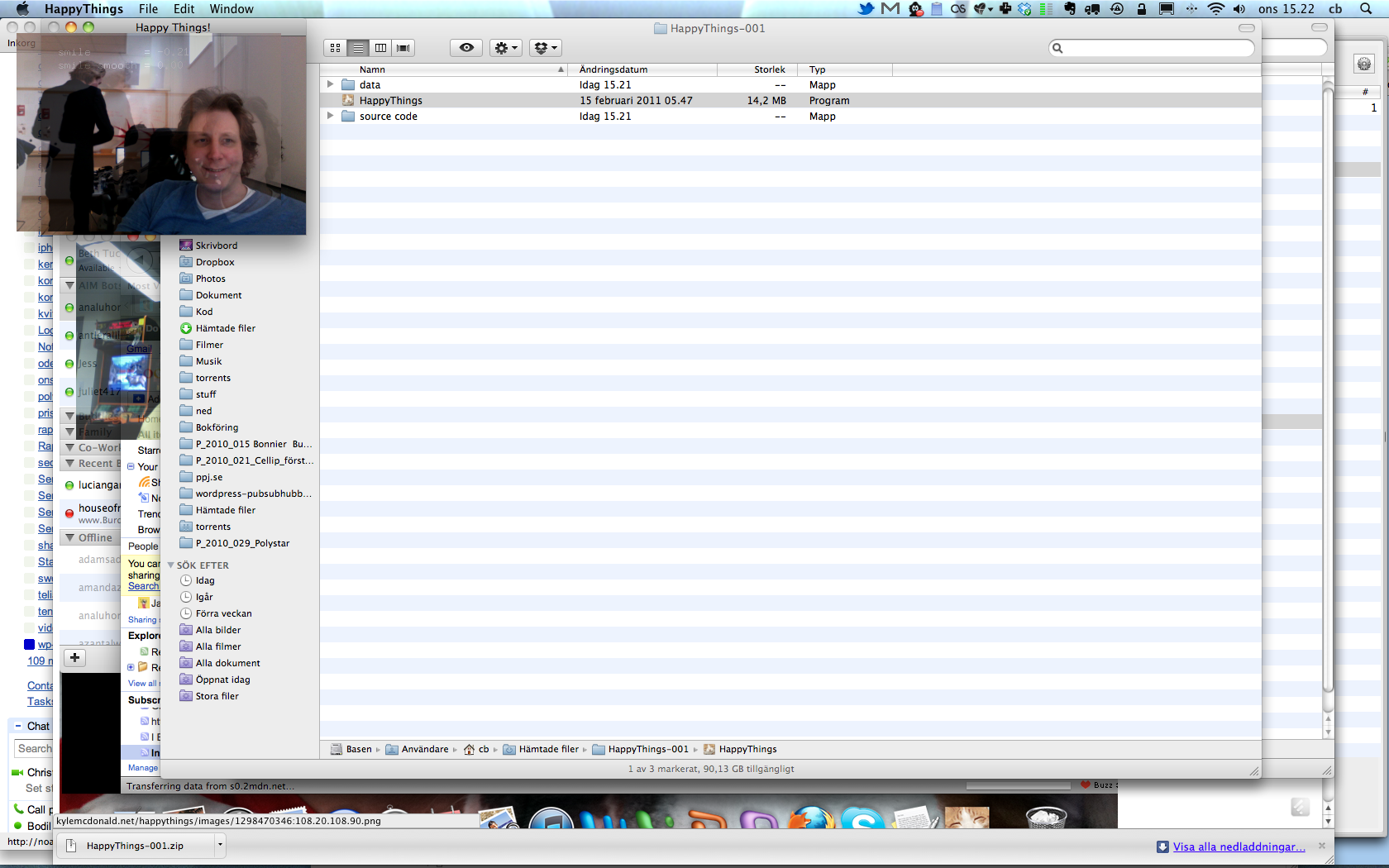
Task: Toggle the Finder toolbar pill button
Action: (x=1246, y=28)
